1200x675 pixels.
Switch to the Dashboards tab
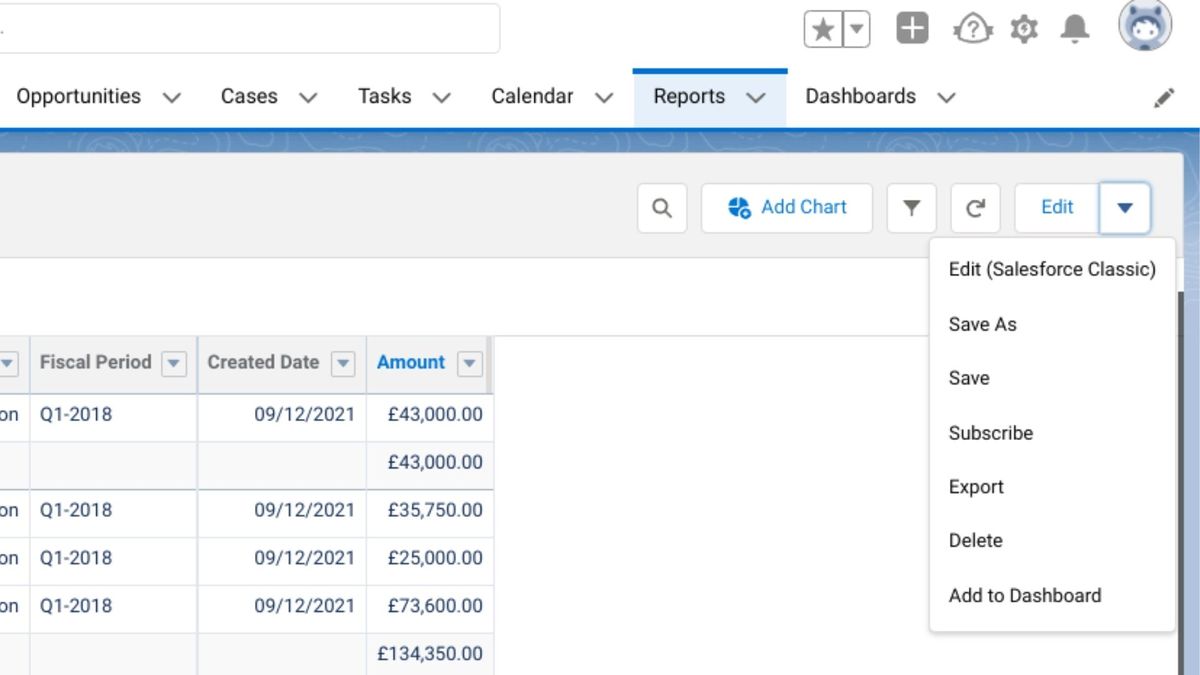click(x=861, y=96)
